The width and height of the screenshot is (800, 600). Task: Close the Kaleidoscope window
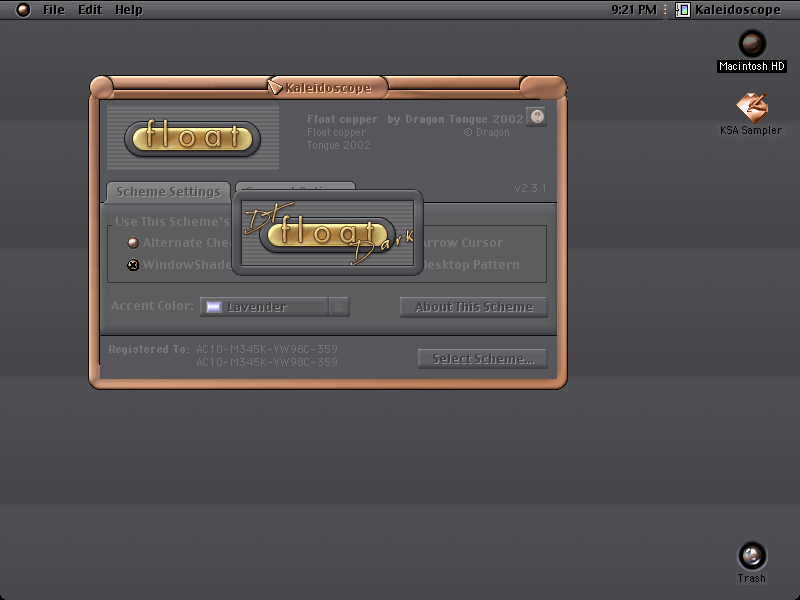coord(102,87)
